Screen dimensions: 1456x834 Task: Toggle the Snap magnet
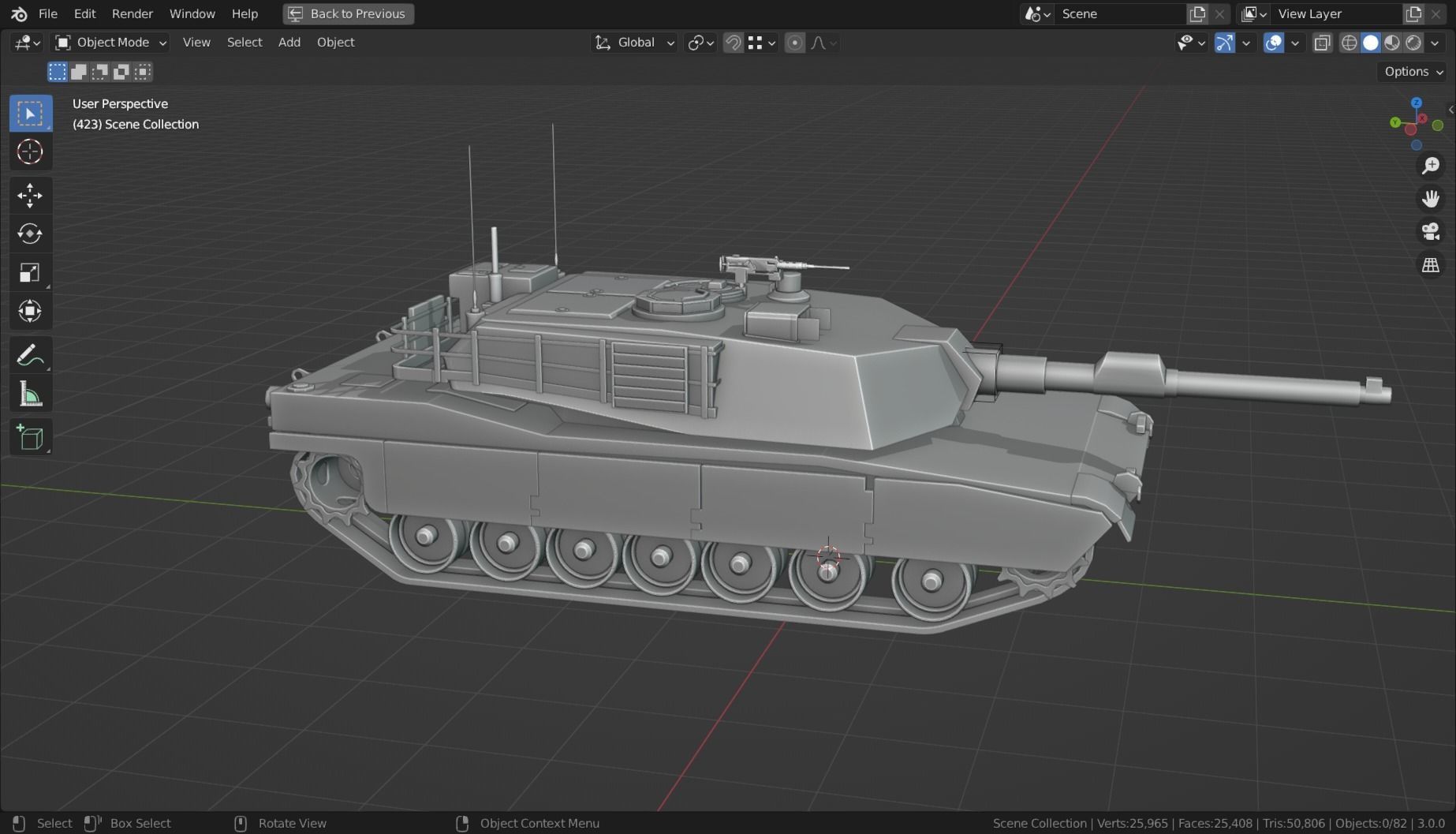(x=733, y=43)
